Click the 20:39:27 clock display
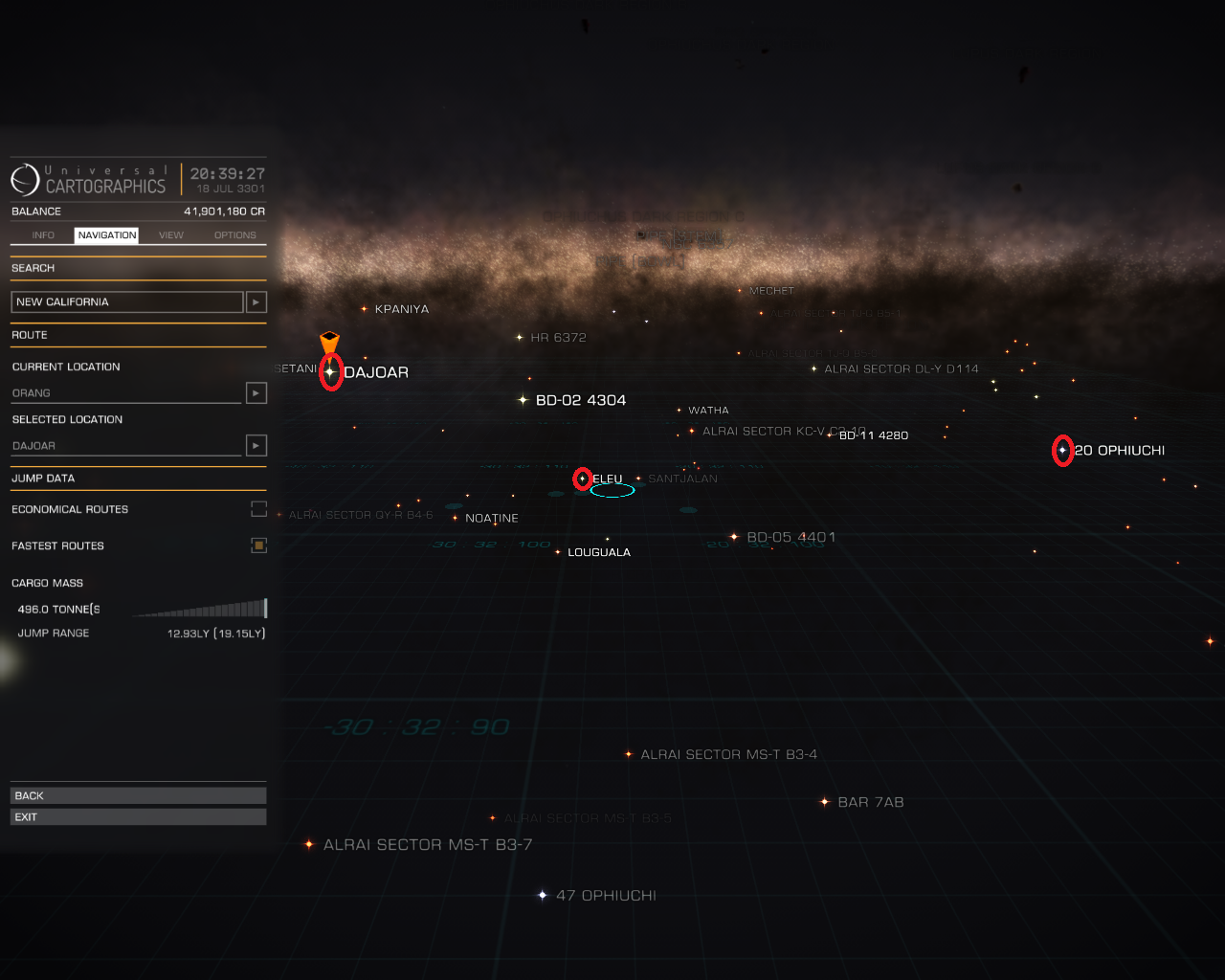The height and width of the screenshot is (980, 1225). point(227,173)
